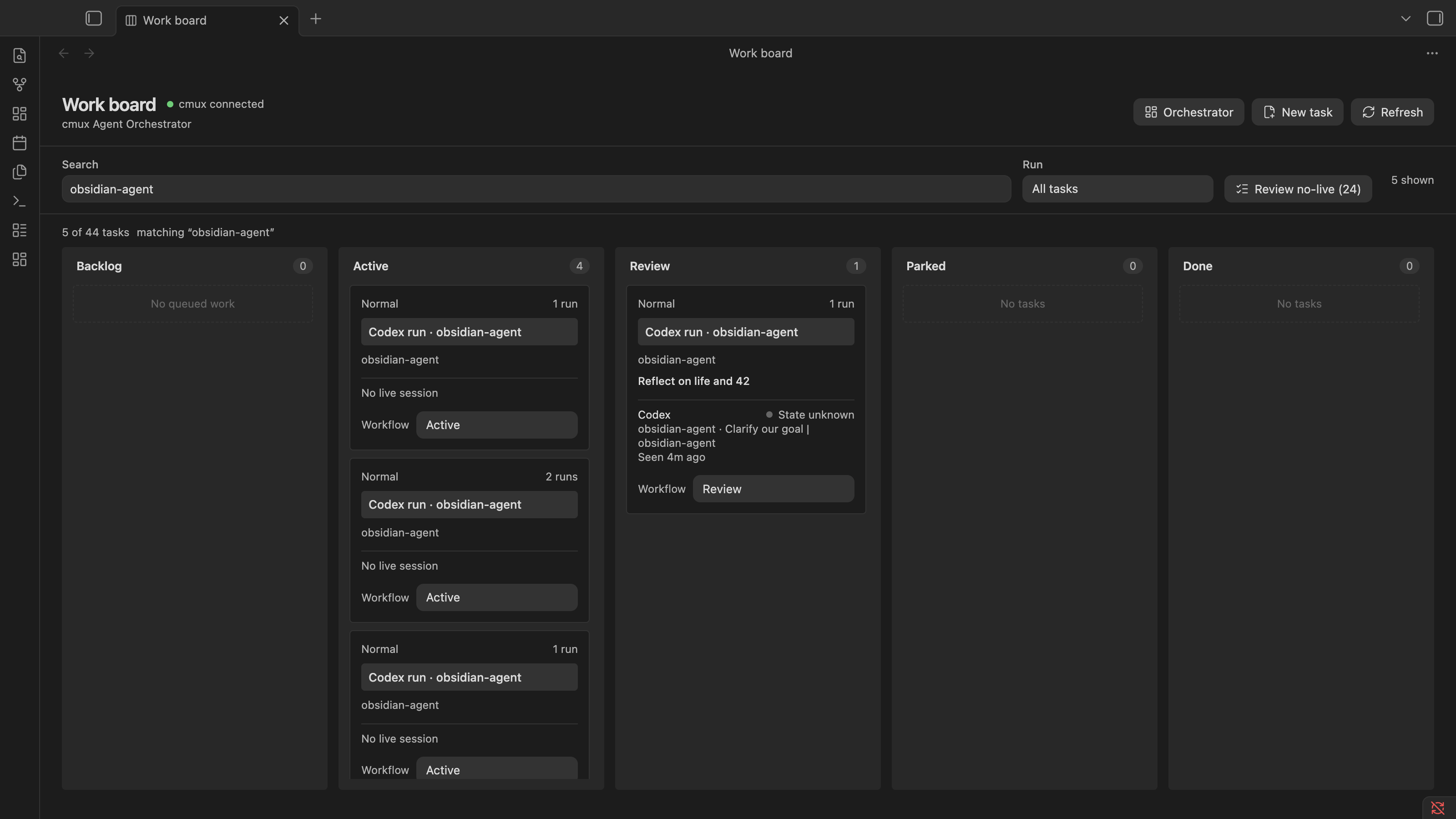This screenshot has height=819, width=1456.
Task: Open the templates copy icon
Action: click(x=20, y=172)
